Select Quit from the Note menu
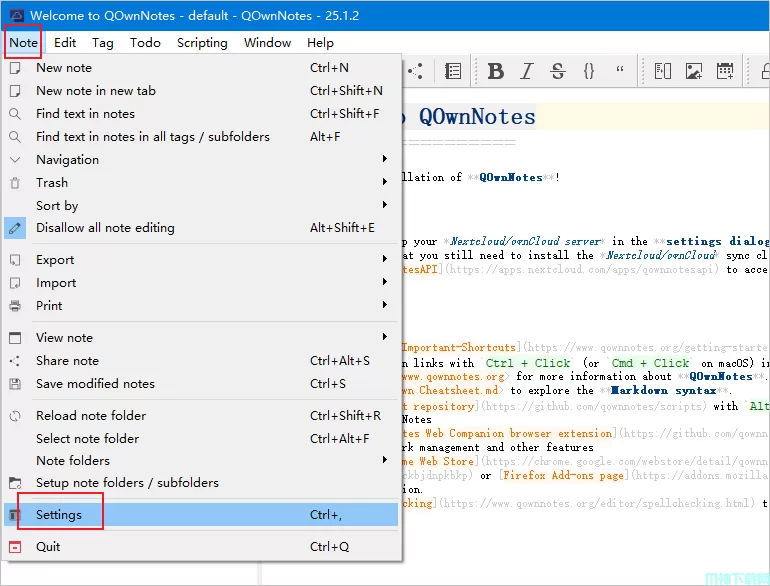The image size is (770, 586). click(48, 547)
